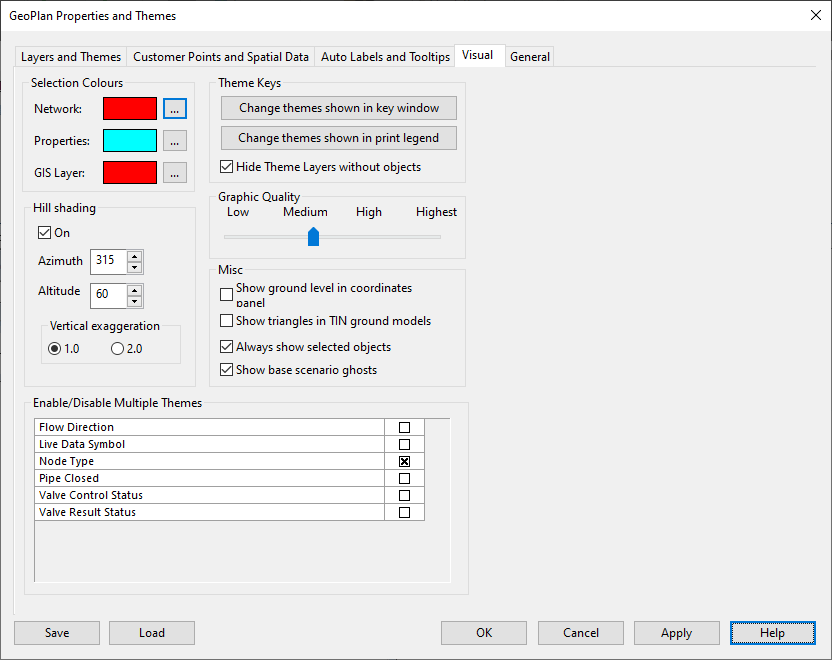Toggle Show base scenario ghosts

(227, 370)
